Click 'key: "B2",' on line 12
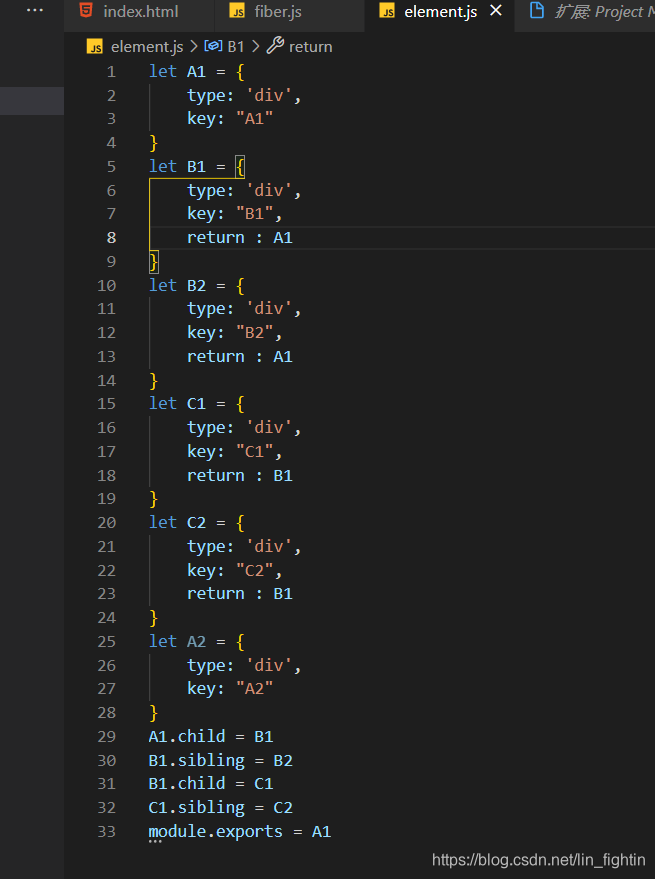The image size is (655, 879). [x=234, y=333]
